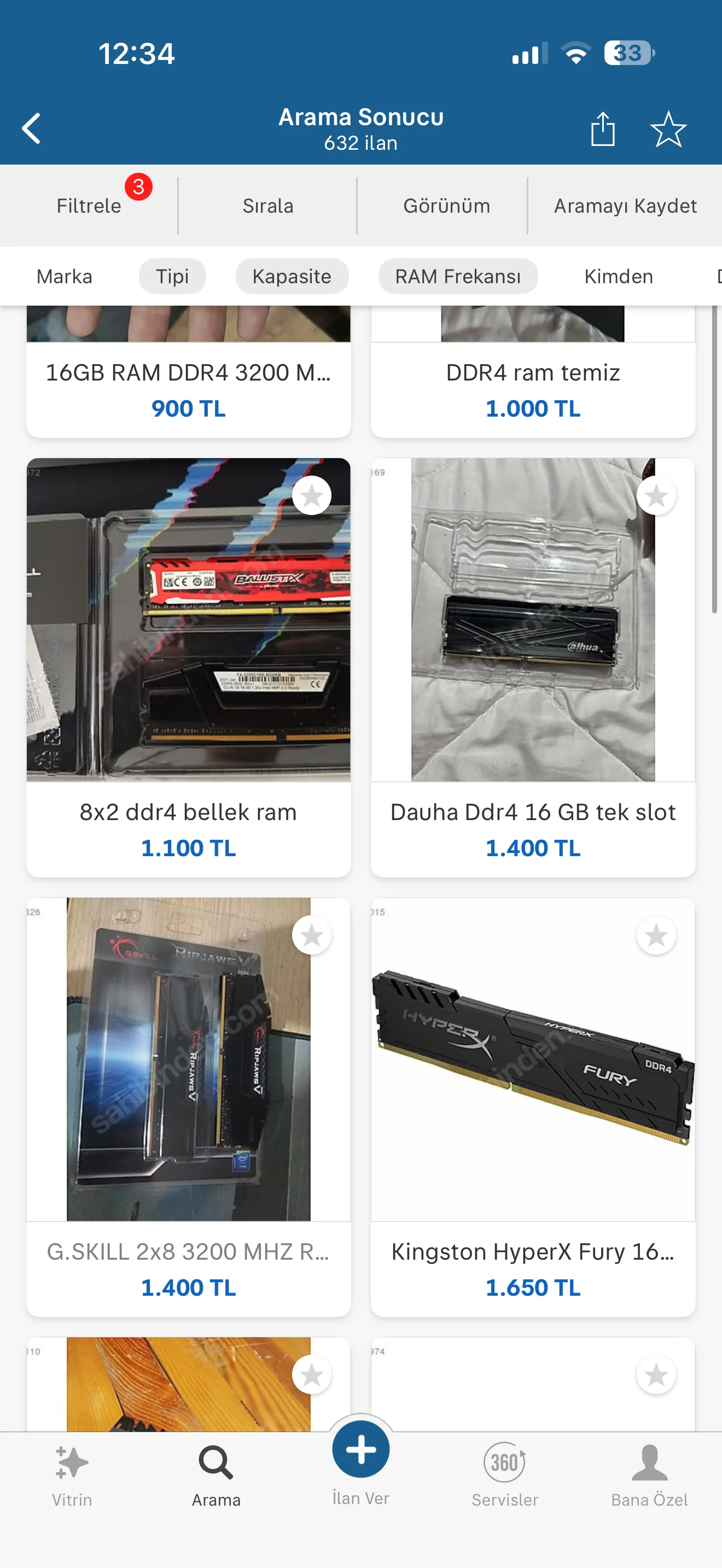Image resolution: width=722 pixels, height=1568 pixels.
Task: Open Bana Özel profile icon
Action: tap(650, 1462)
